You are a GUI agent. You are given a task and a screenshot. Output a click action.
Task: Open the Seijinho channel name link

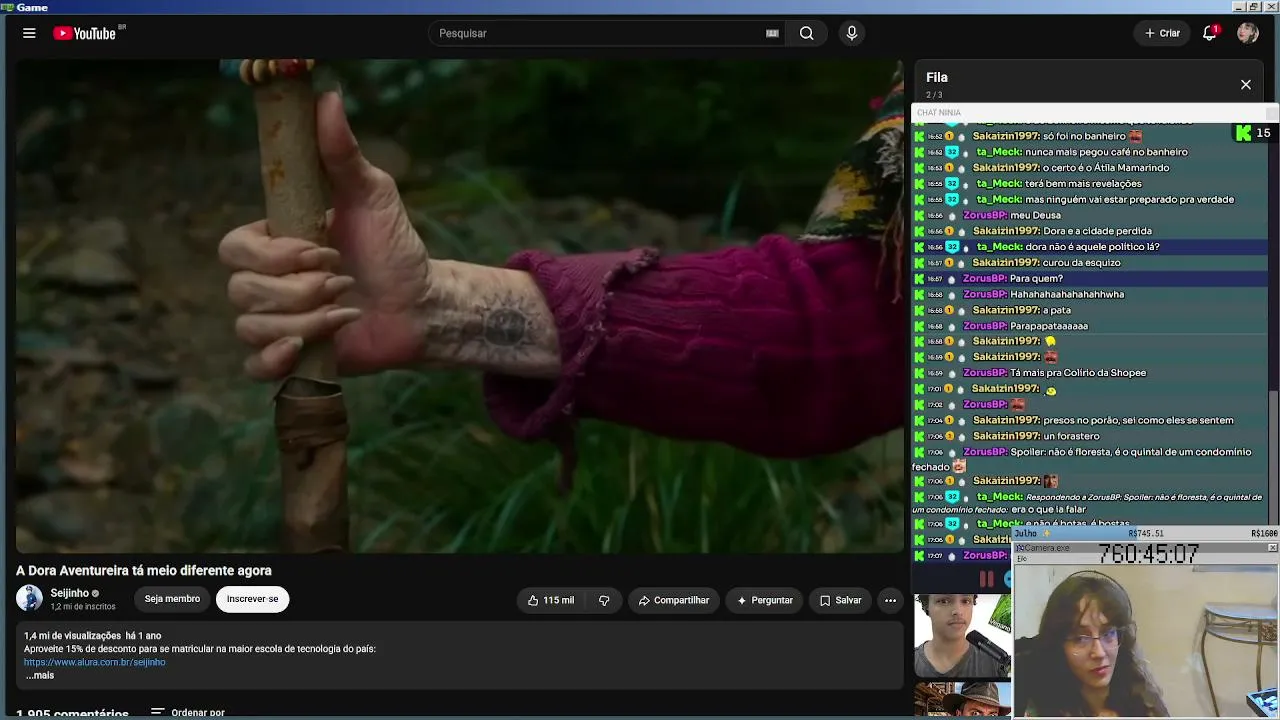tap(70, 593)
